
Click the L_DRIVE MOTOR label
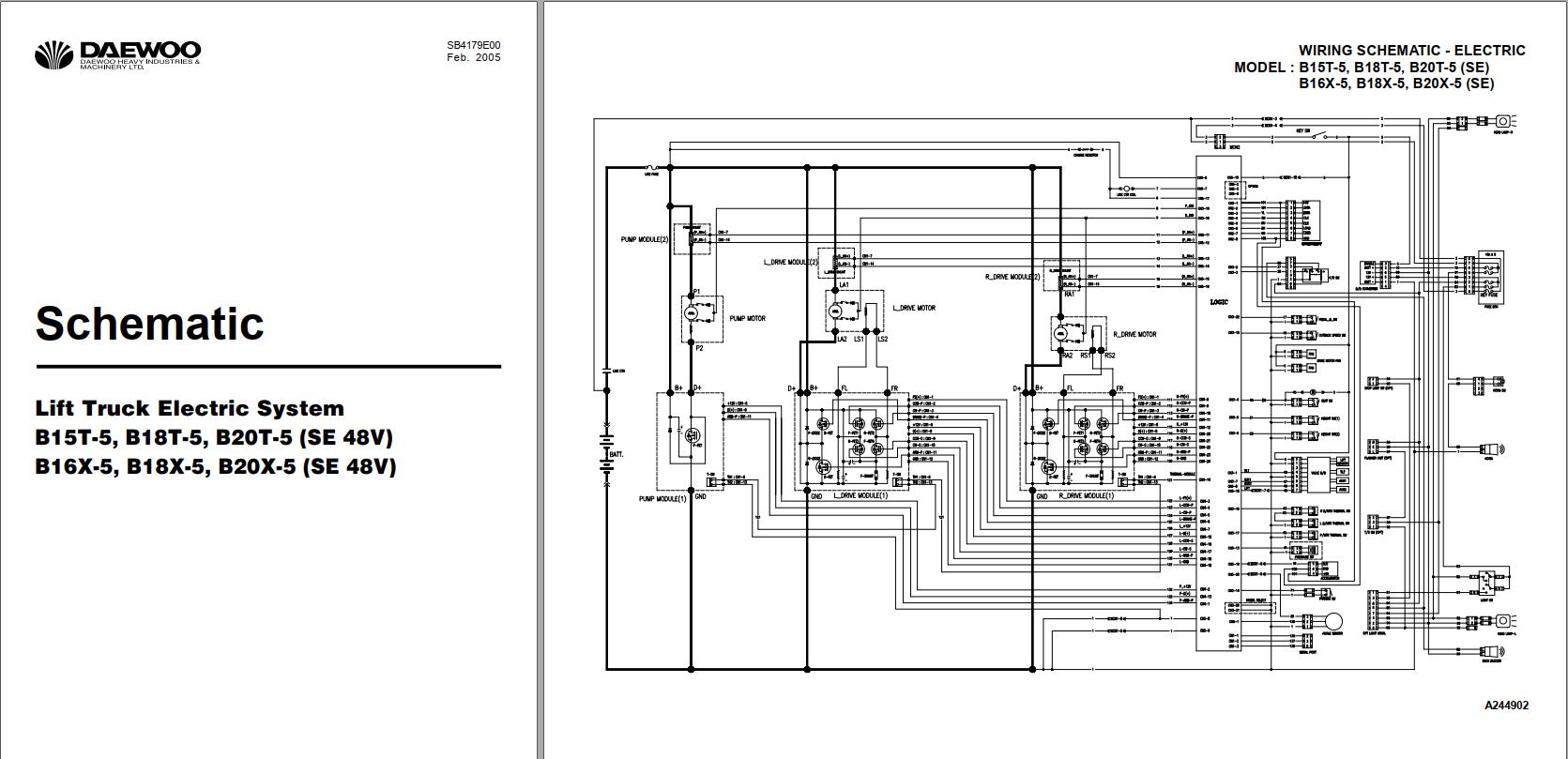(x=913, y=308)
